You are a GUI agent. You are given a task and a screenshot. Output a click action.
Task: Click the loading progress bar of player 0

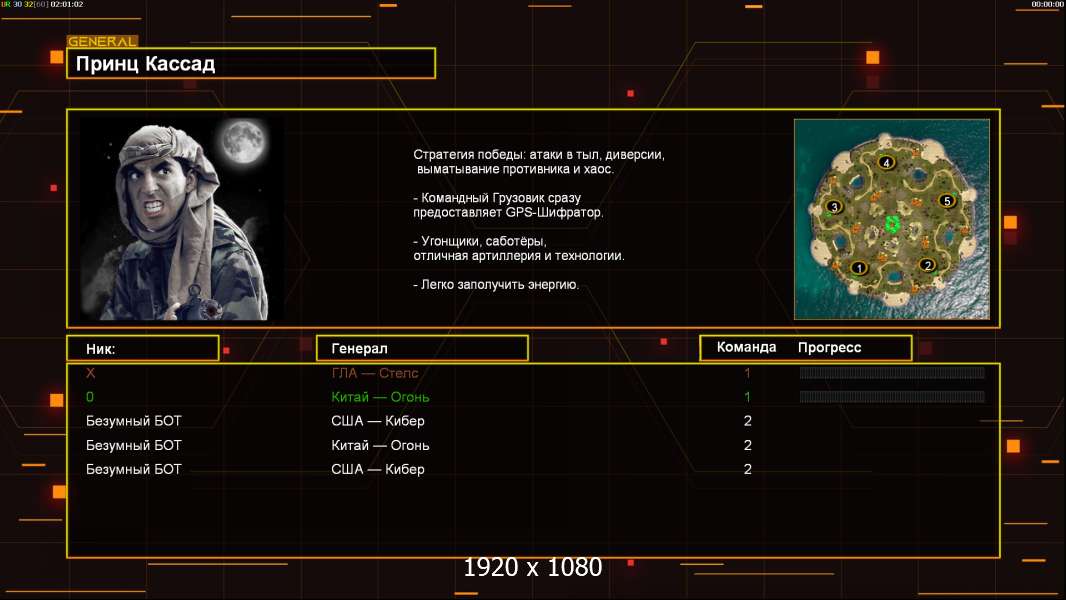(x=892, y=396)
